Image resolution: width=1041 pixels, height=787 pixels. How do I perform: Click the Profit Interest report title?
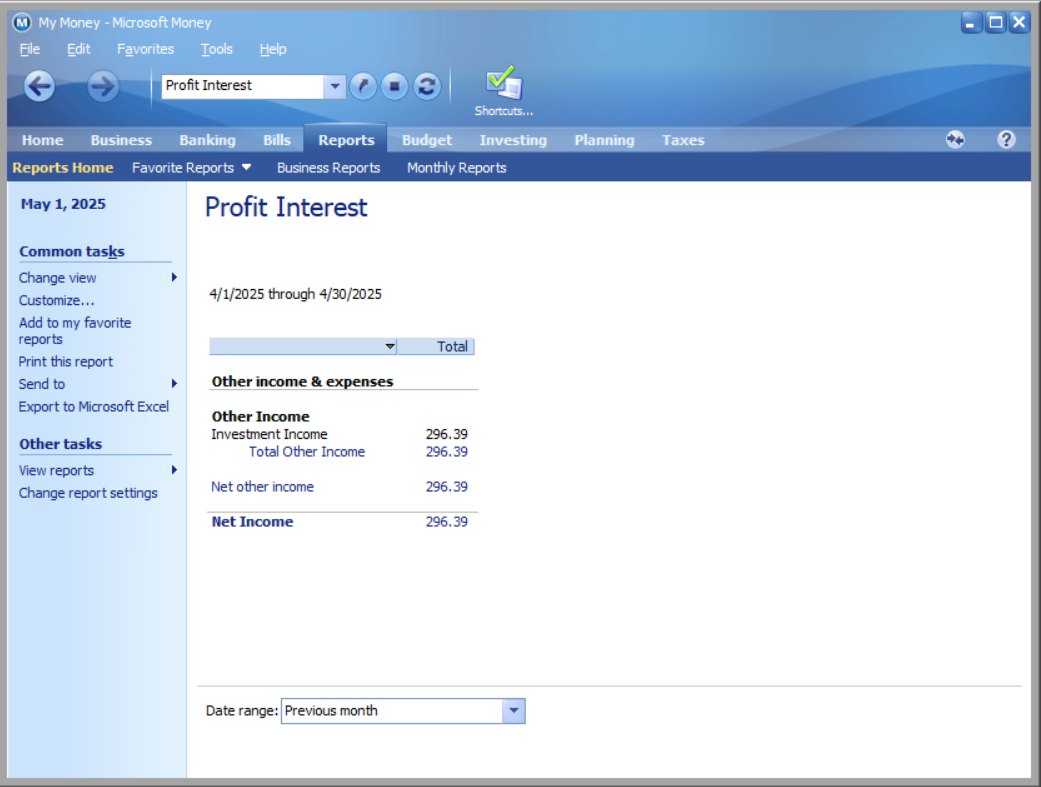(286, 207)
